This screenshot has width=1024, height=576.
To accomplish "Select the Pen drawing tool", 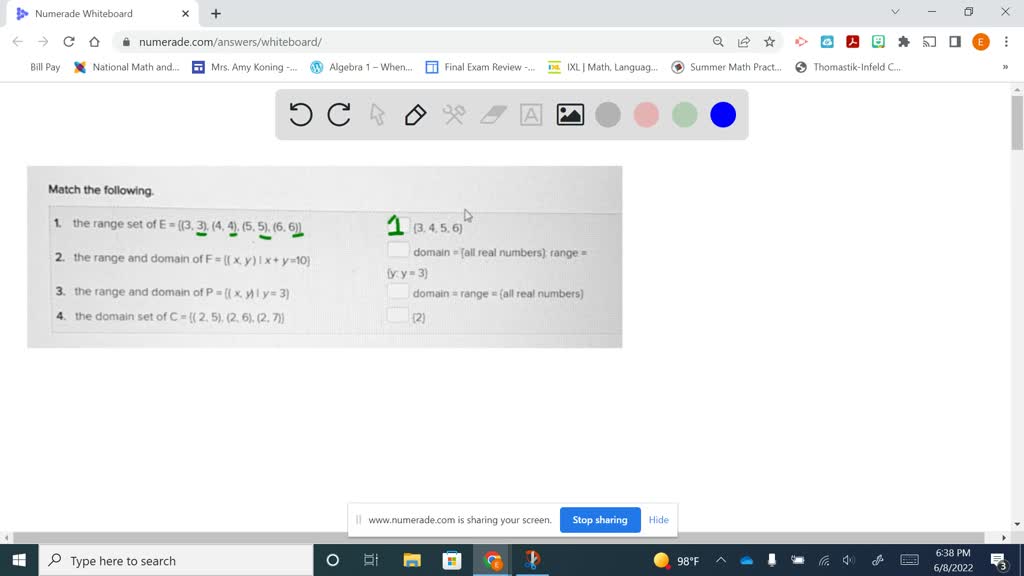I will click(x=414, y=114).
